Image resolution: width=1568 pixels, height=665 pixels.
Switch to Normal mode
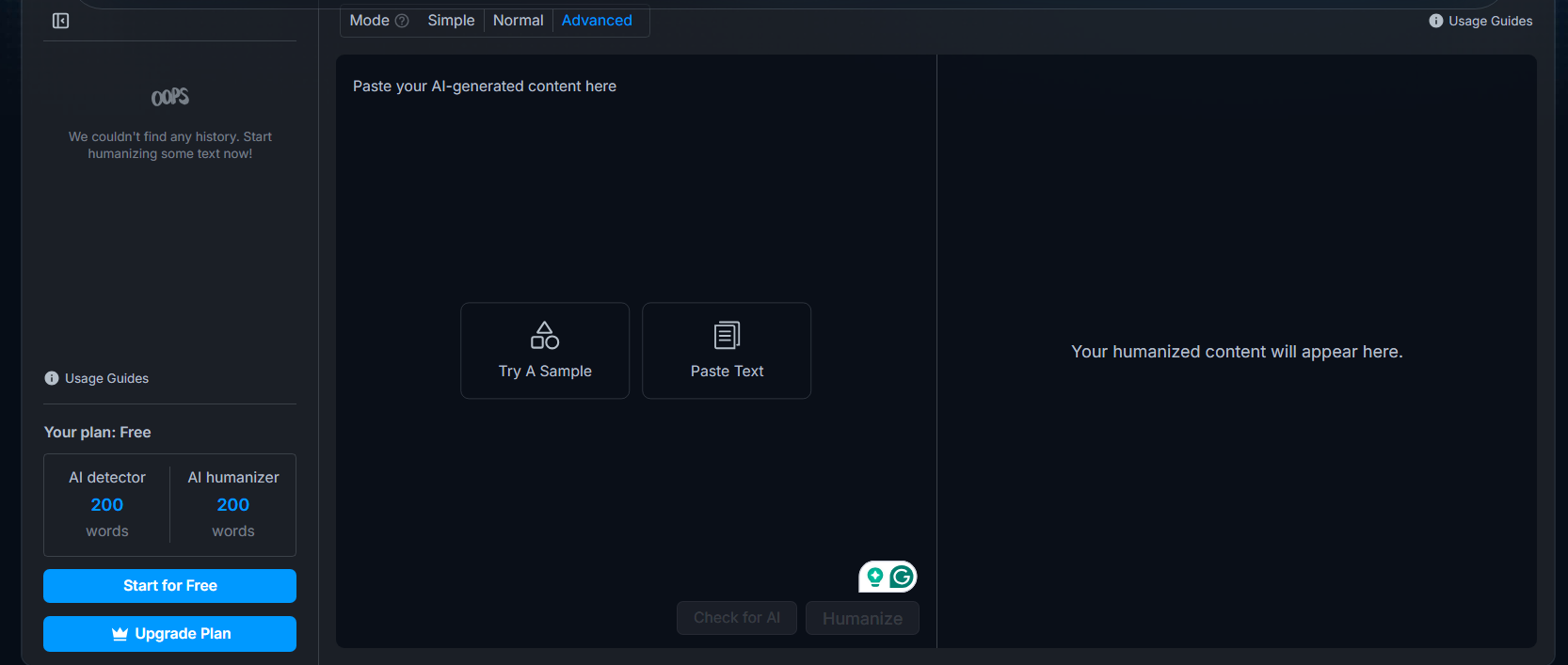coord(518,21)
